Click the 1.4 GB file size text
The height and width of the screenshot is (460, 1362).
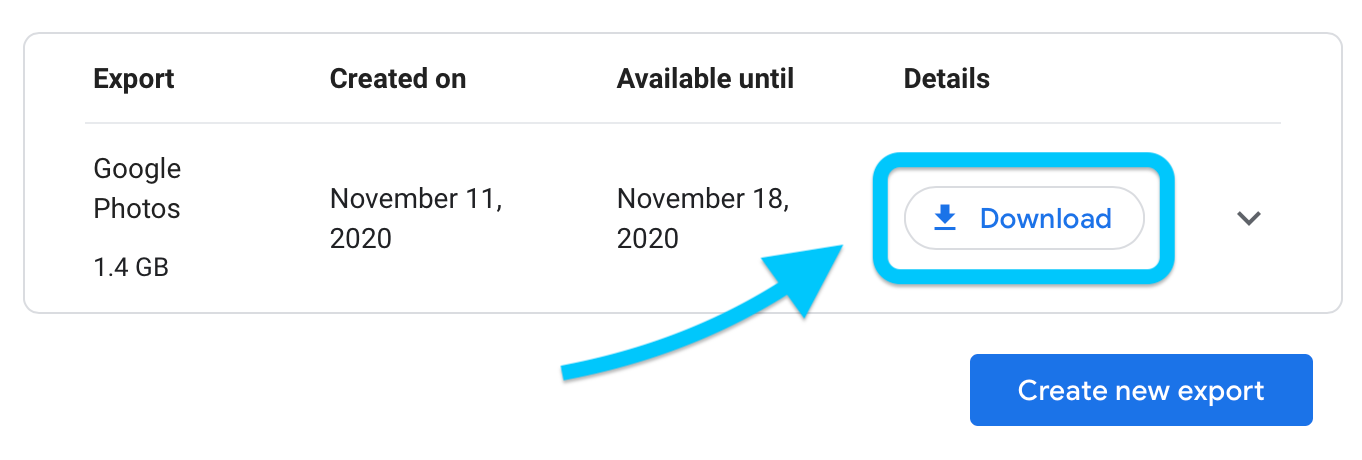click(x=131, y=267)
